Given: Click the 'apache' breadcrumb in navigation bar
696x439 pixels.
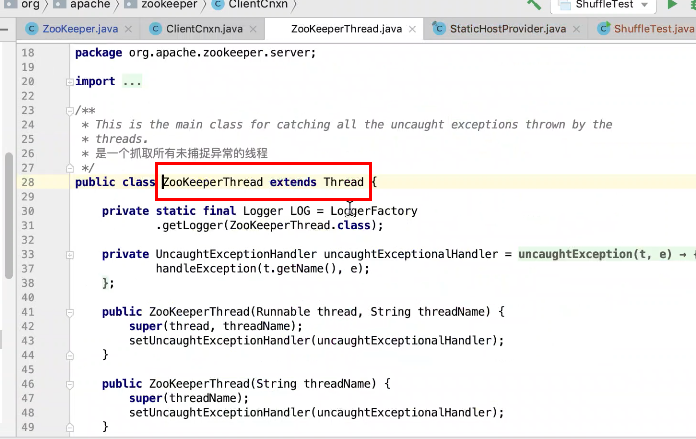Looking at the screenshot, I should [90, 4].
